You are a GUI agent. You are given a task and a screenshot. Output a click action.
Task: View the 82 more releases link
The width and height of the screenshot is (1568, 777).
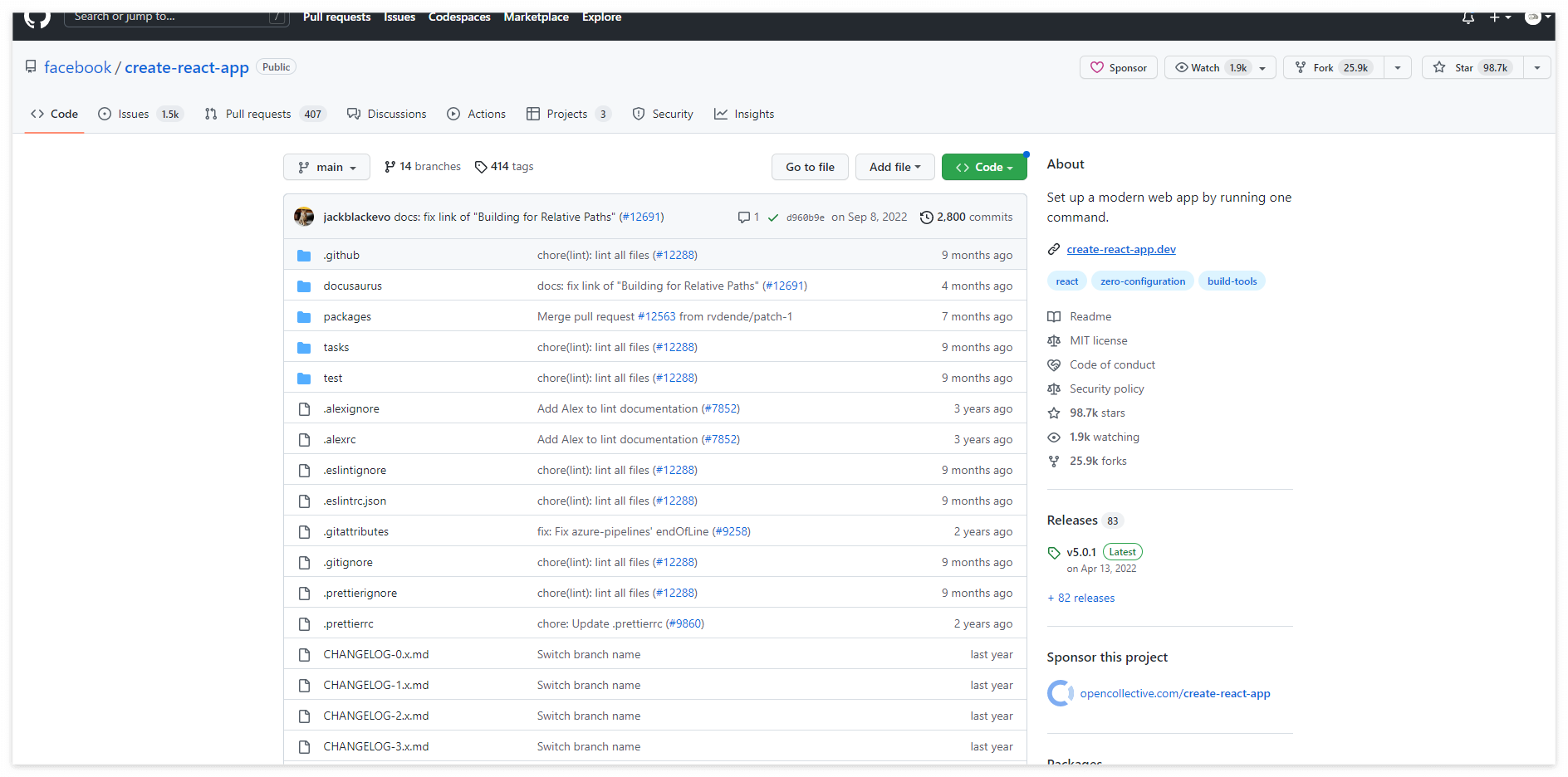[1081, 598]
